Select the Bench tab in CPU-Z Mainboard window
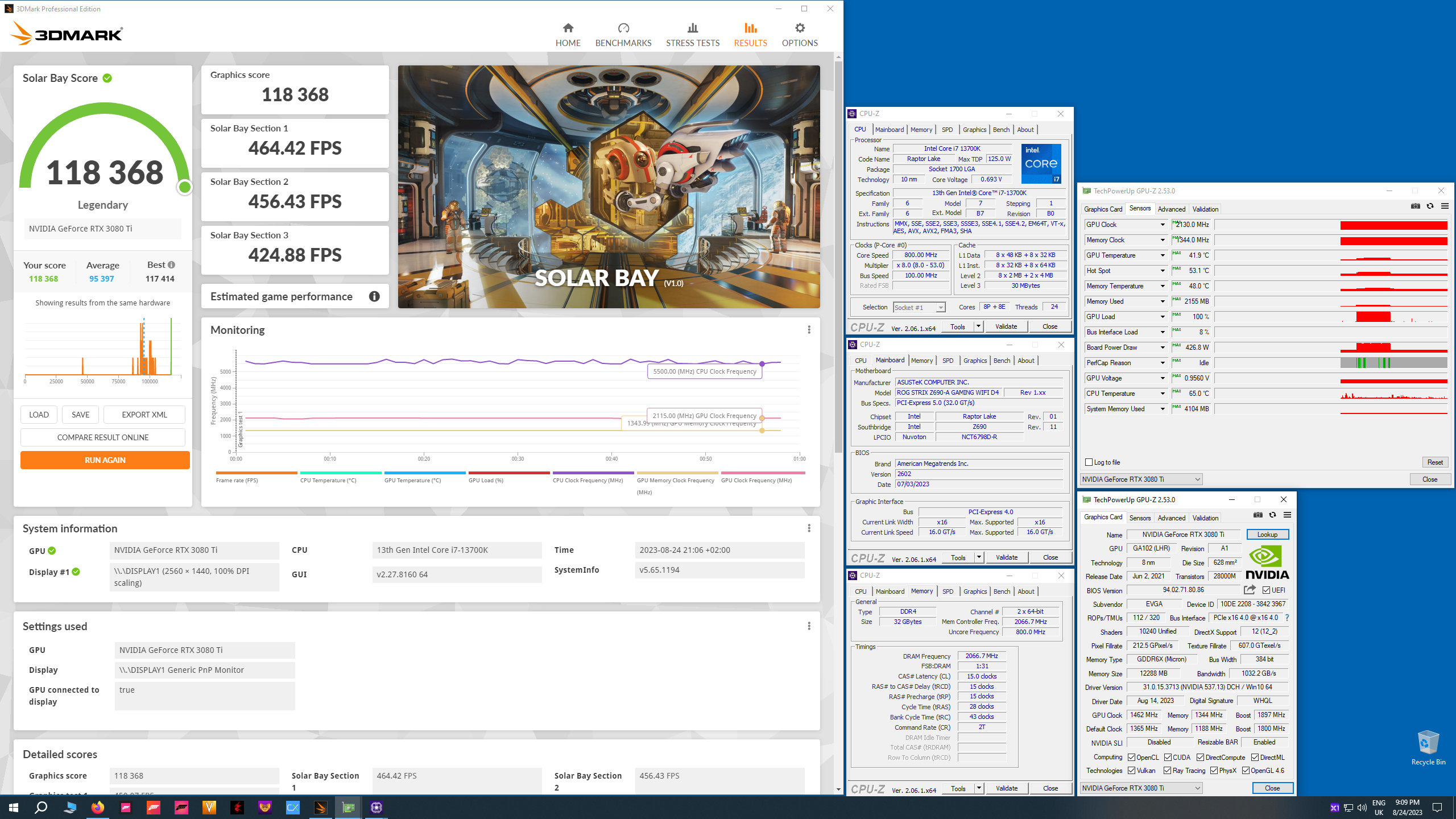 1002,361
